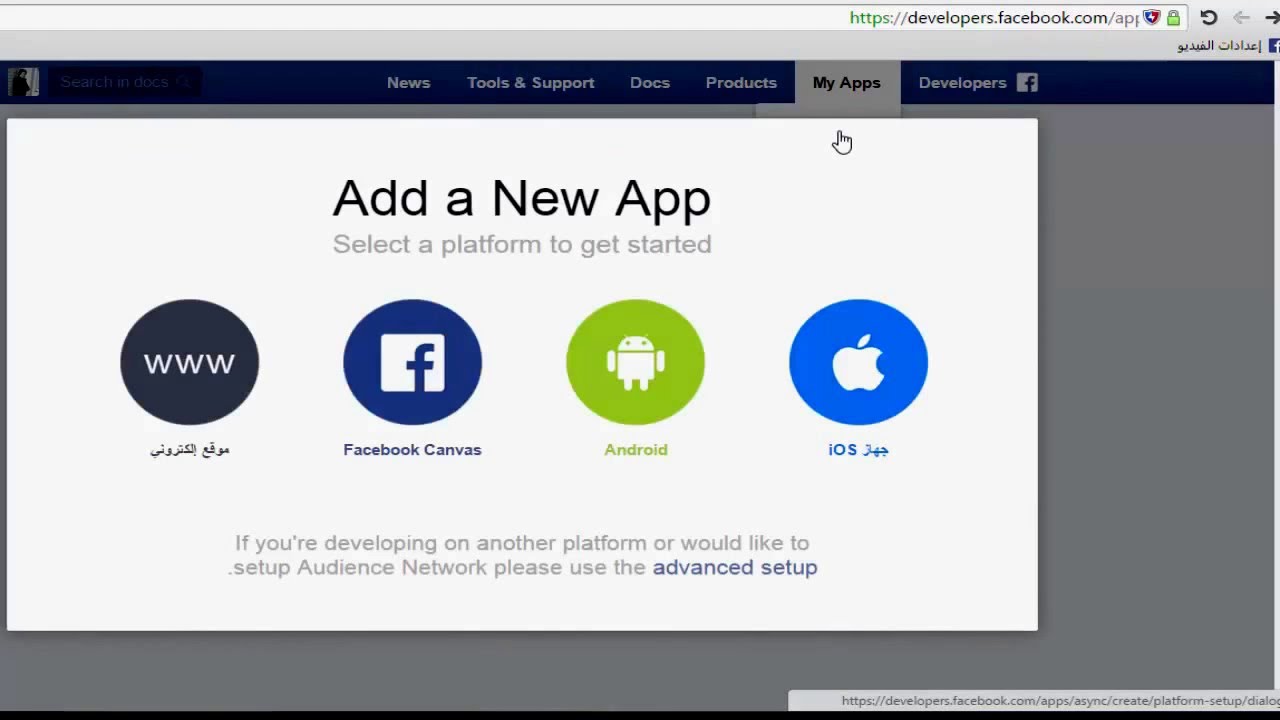
Task: Click the Facebook logo beside Developers
Action: (1027, 82)
